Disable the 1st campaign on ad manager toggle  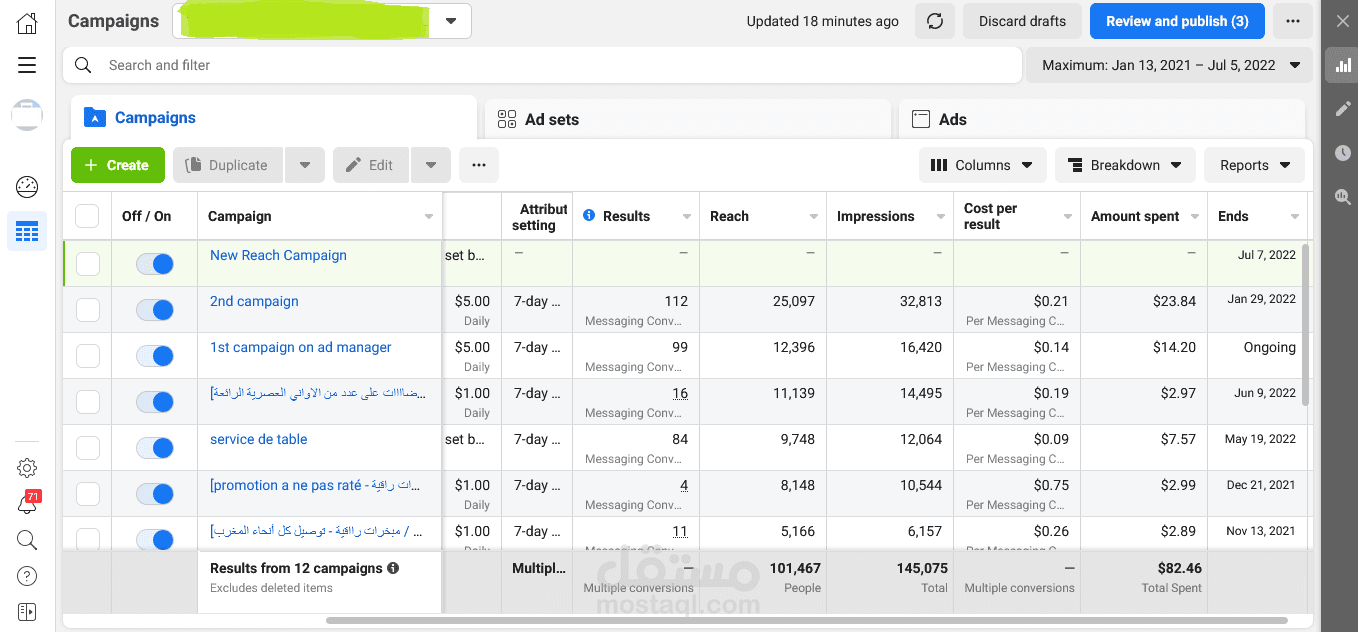coord(155,356)
